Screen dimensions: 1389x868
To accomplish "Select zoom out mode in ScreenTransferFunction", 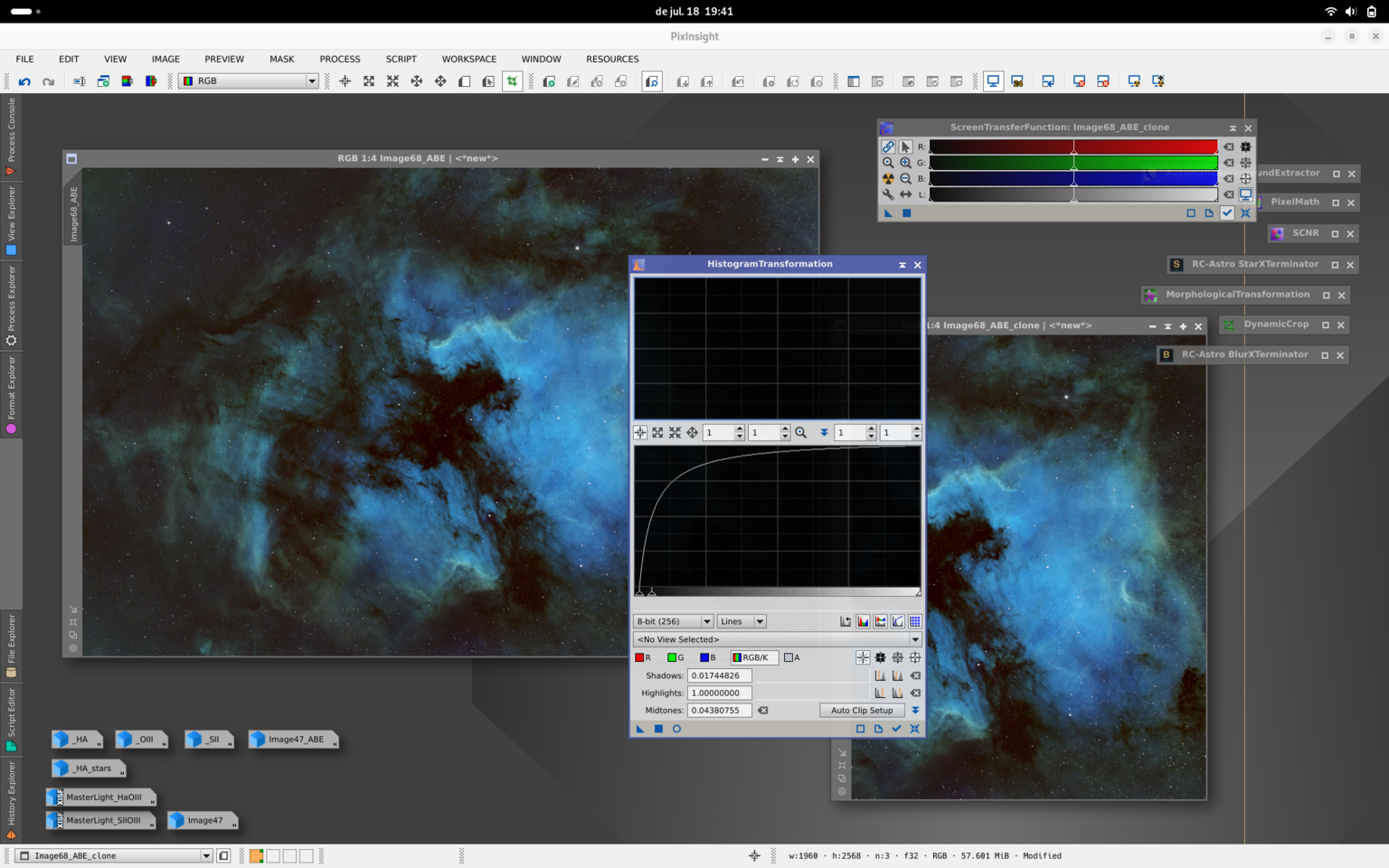I will pyautogui.click(x=905, y=178).
